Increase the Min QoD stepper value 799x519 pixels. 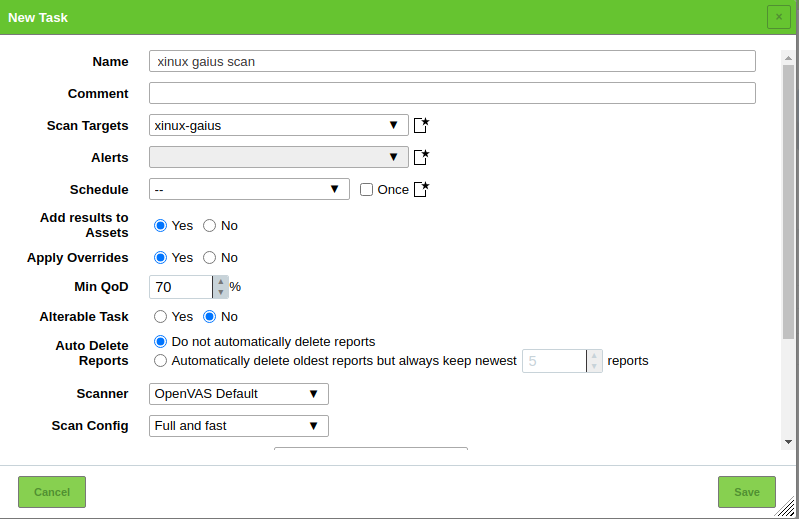point(220,282)
